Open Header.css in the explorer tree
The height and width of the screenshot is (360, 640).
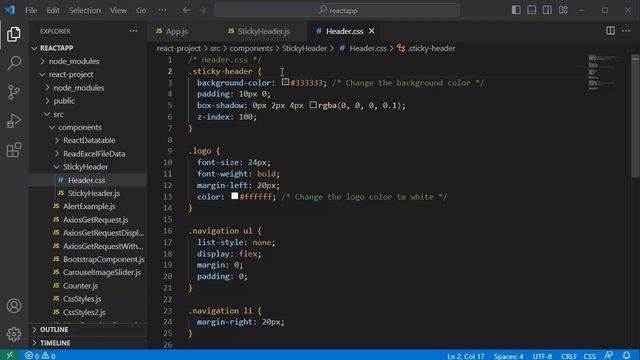click(87, 180)
